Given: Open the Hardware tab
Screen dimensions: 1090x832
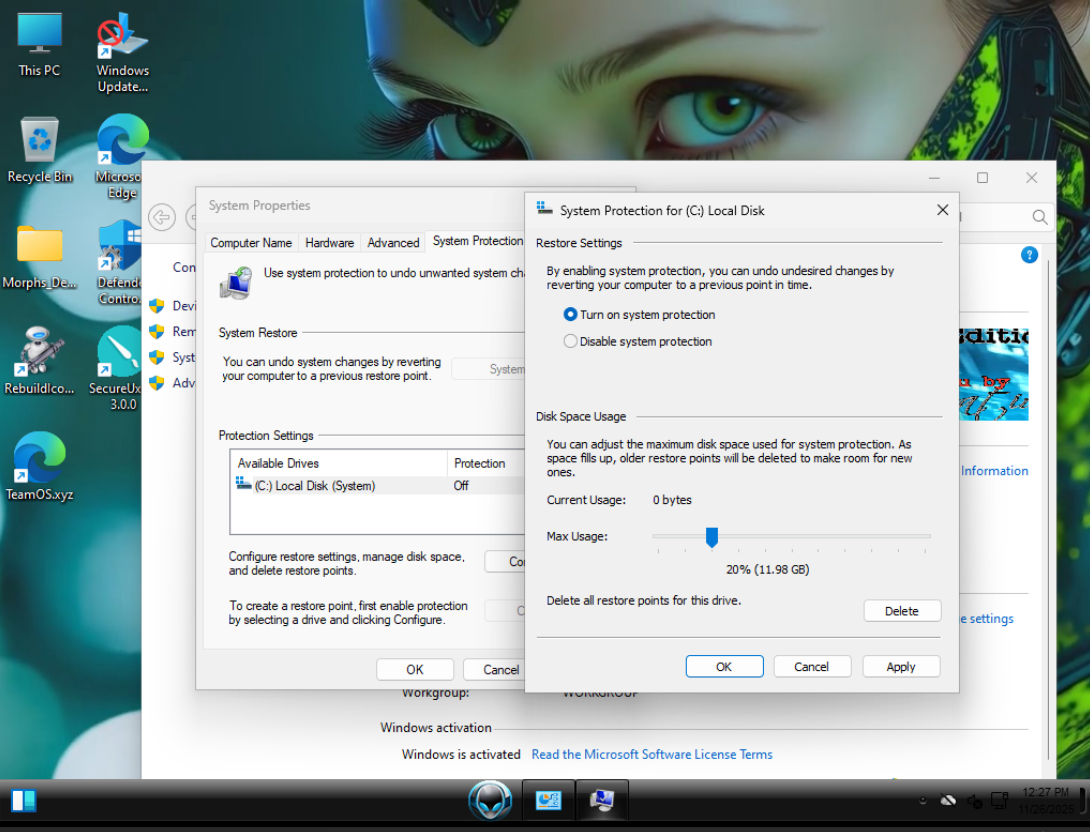Looking at the screenshot, I should pos(329,242).
